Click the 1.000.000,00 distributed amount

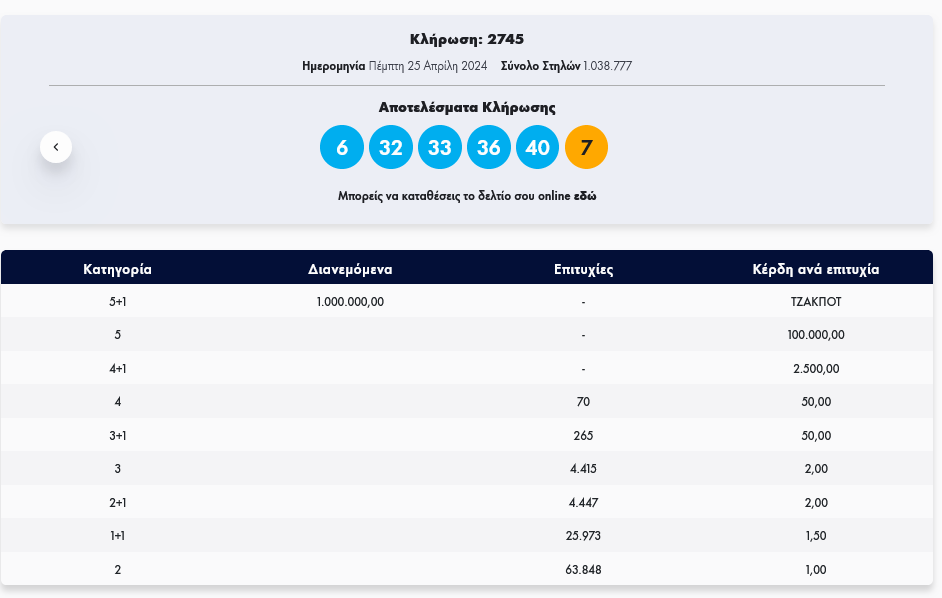pos(350,301)
